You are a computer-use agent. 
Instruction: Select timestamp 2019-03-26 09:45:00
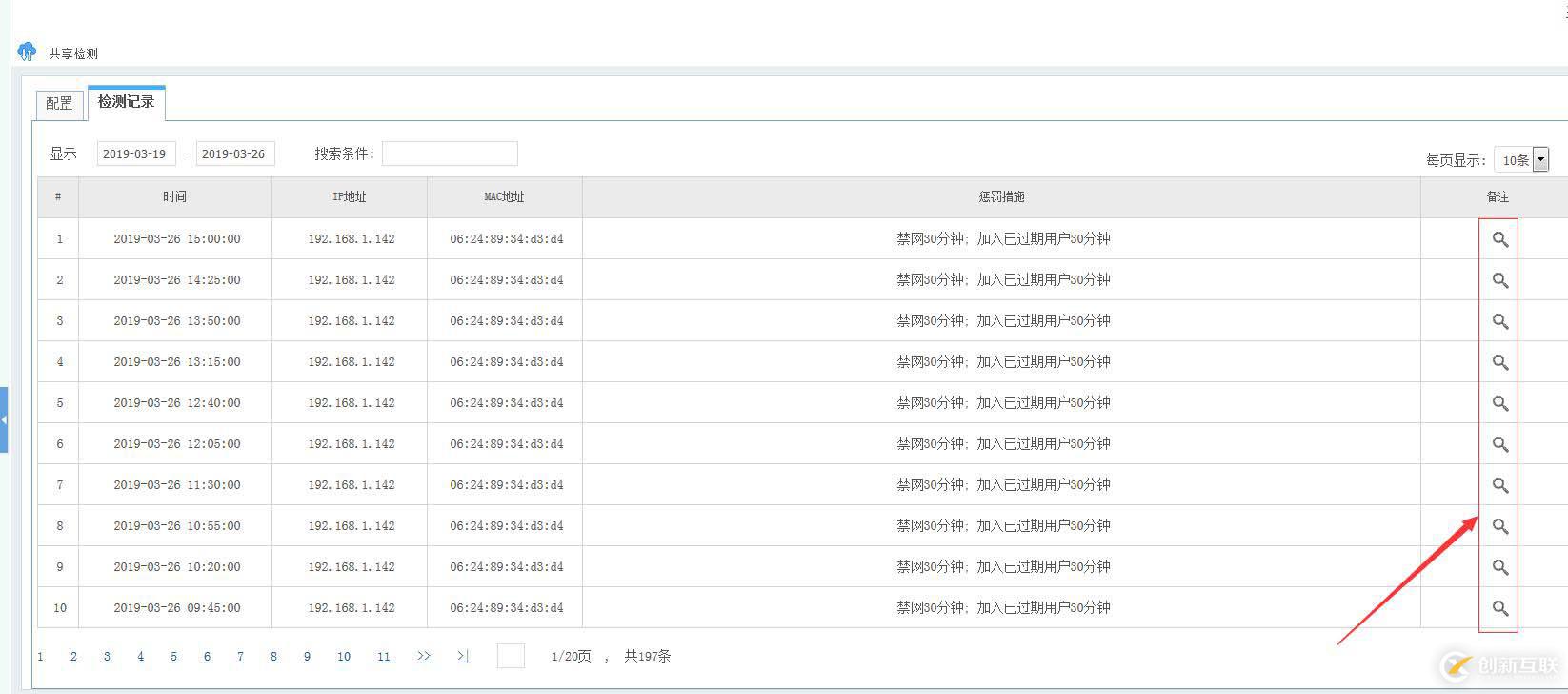[177, 608]
